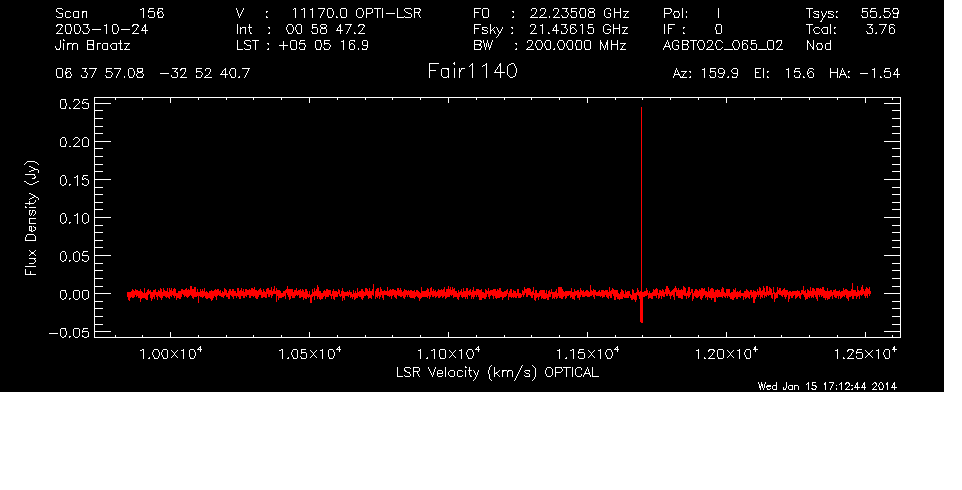
Task: Click the Wed Jan 15 2014 timestamp
Action: 827,386
